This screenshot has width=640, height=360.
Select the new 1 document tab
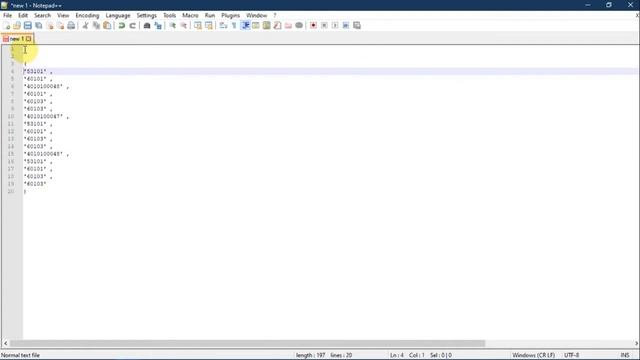[x=17, y=39]
